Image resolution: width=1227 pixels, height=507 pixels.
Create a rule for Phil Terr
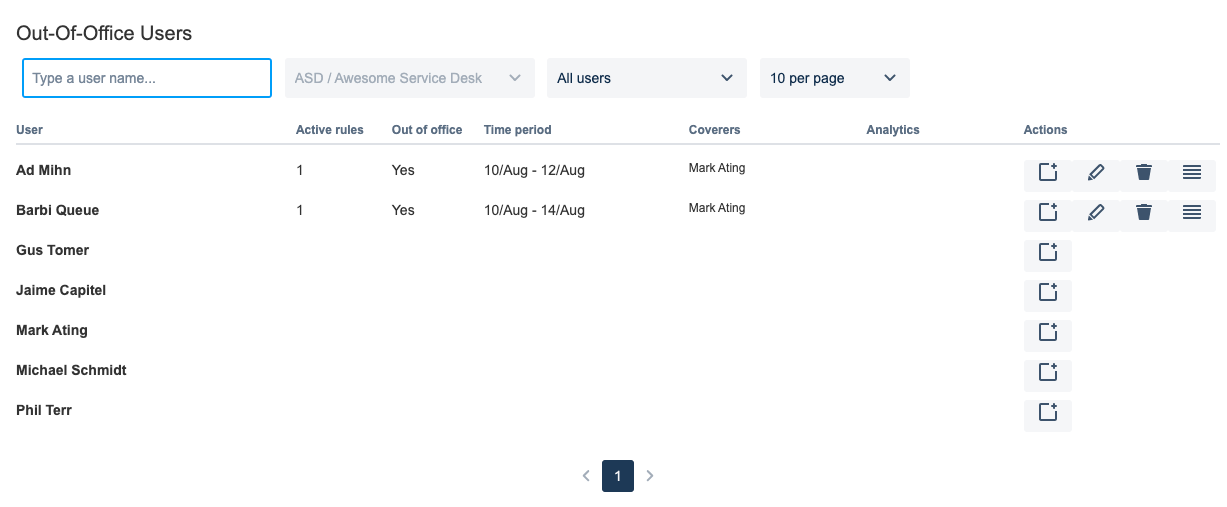1048,412
